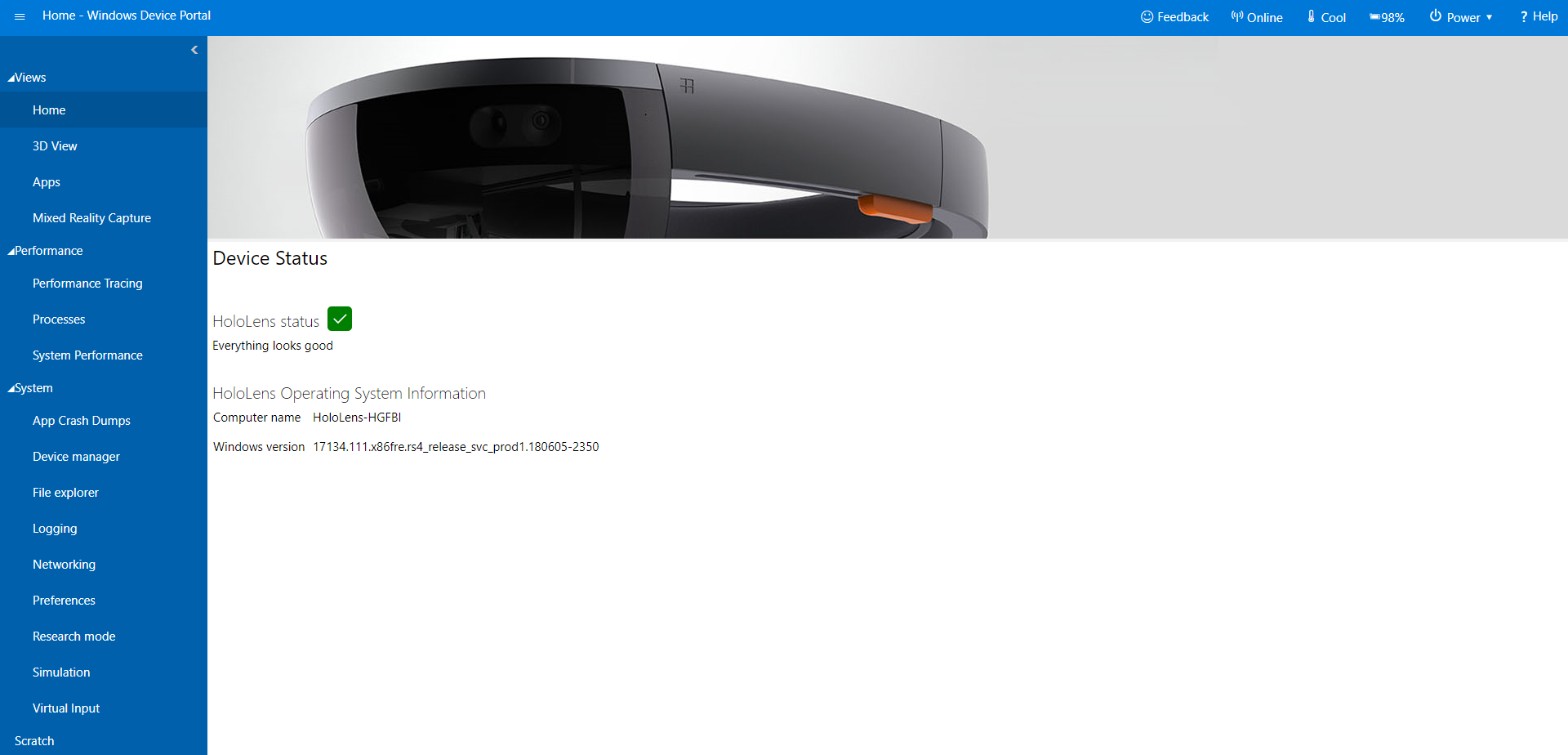Open the Preferences page

pos(104,601)
